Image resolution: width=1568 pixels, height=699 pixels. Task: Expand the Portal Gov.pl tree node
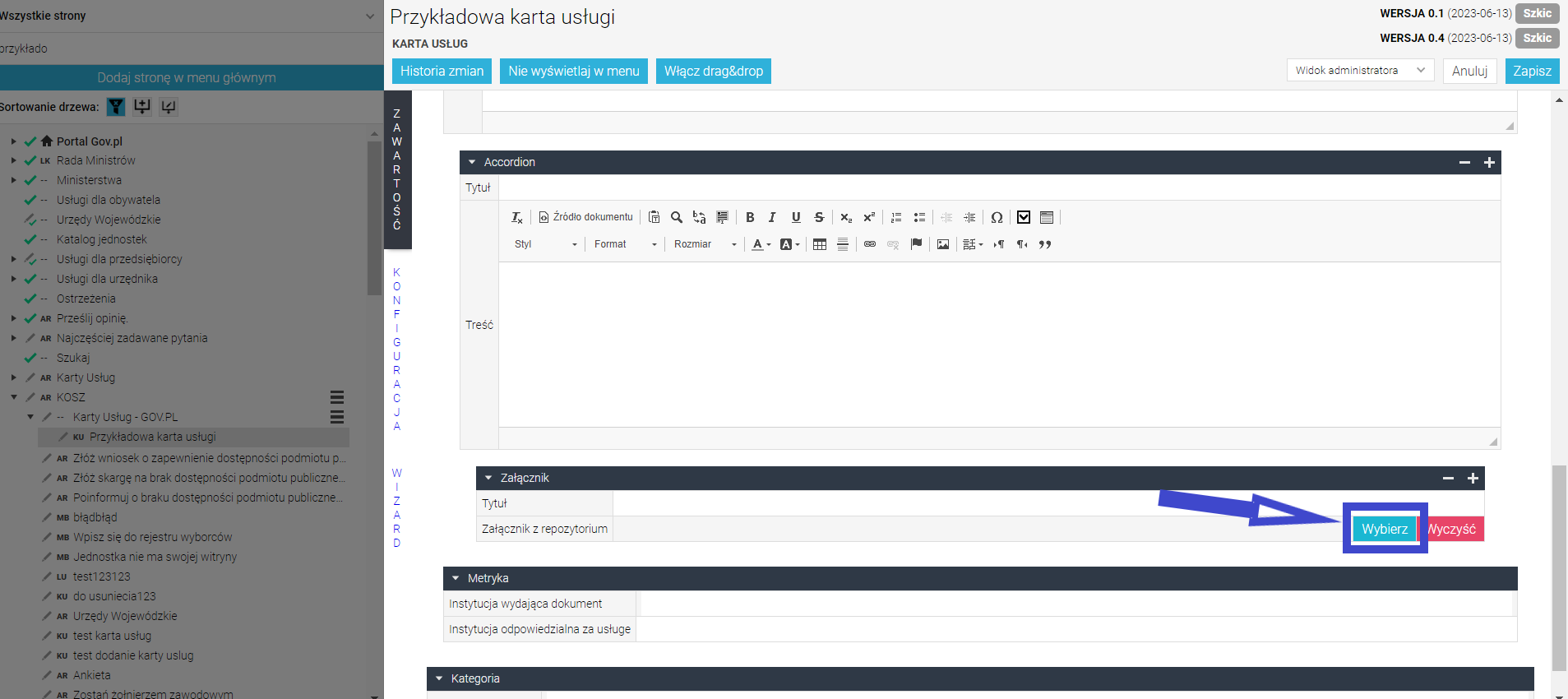pos(14,141)
